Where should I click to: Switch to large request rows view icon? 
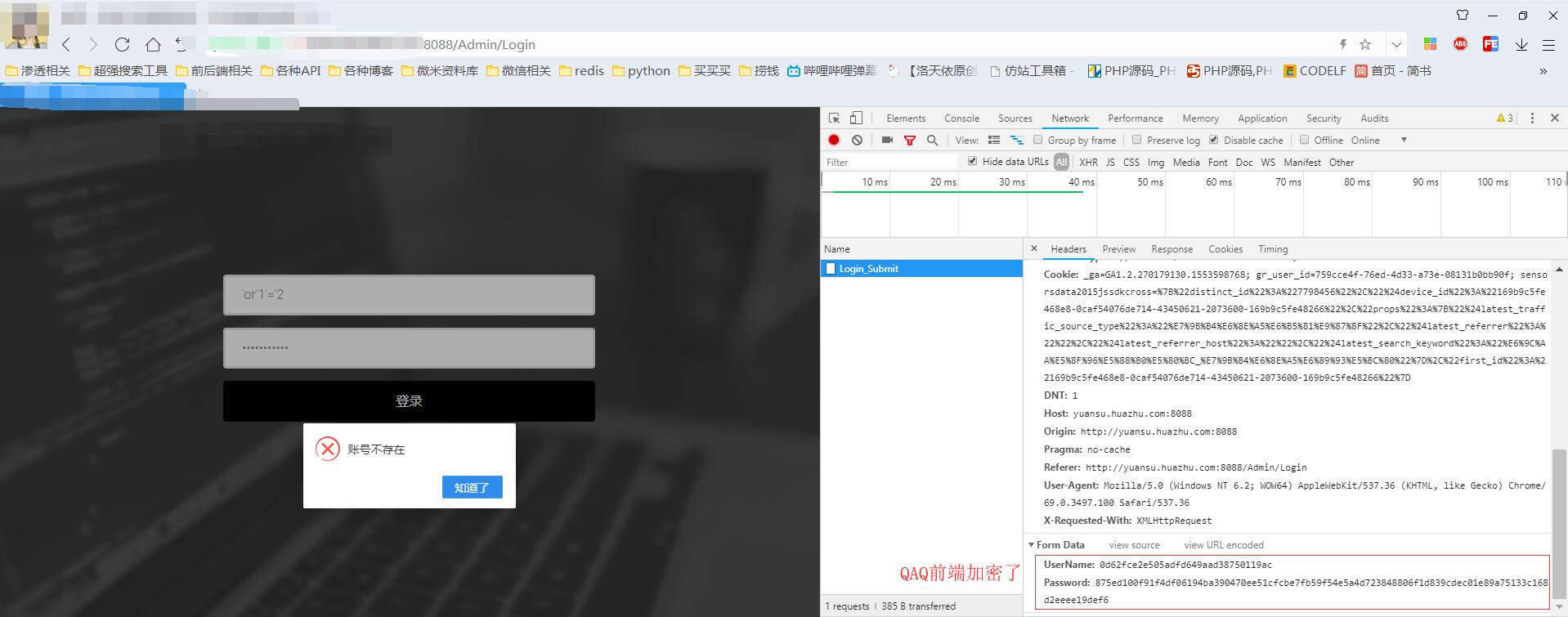pos(994,141)
